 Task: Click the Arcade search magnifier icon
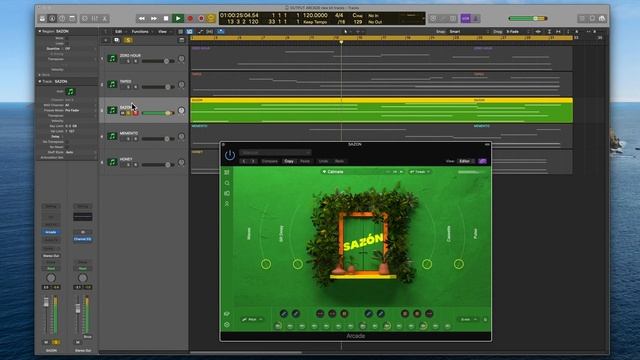(x=227, y=183)
